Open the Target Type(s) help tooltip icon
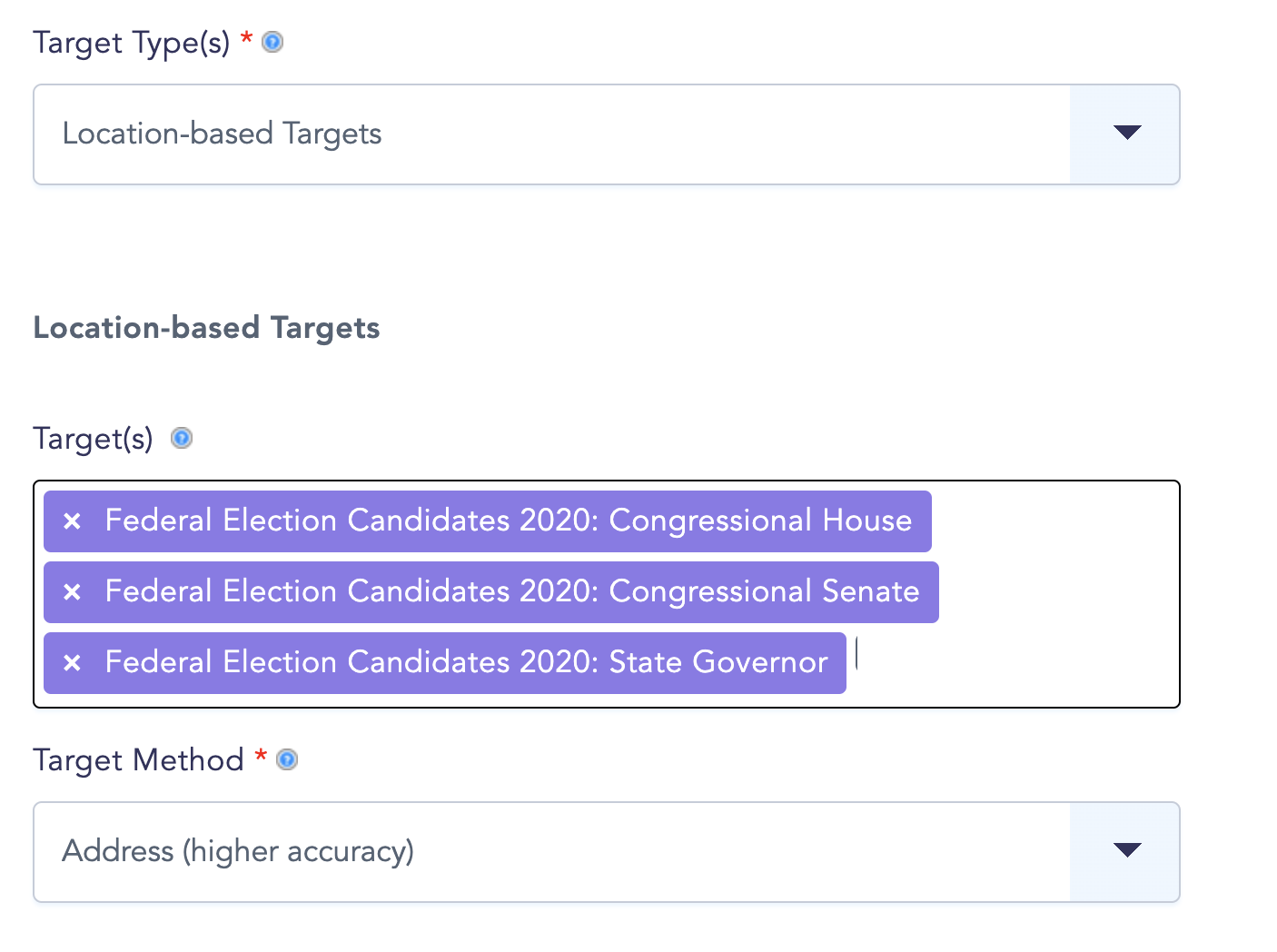This screenshot has height=952, width=1277. (271, 42)
